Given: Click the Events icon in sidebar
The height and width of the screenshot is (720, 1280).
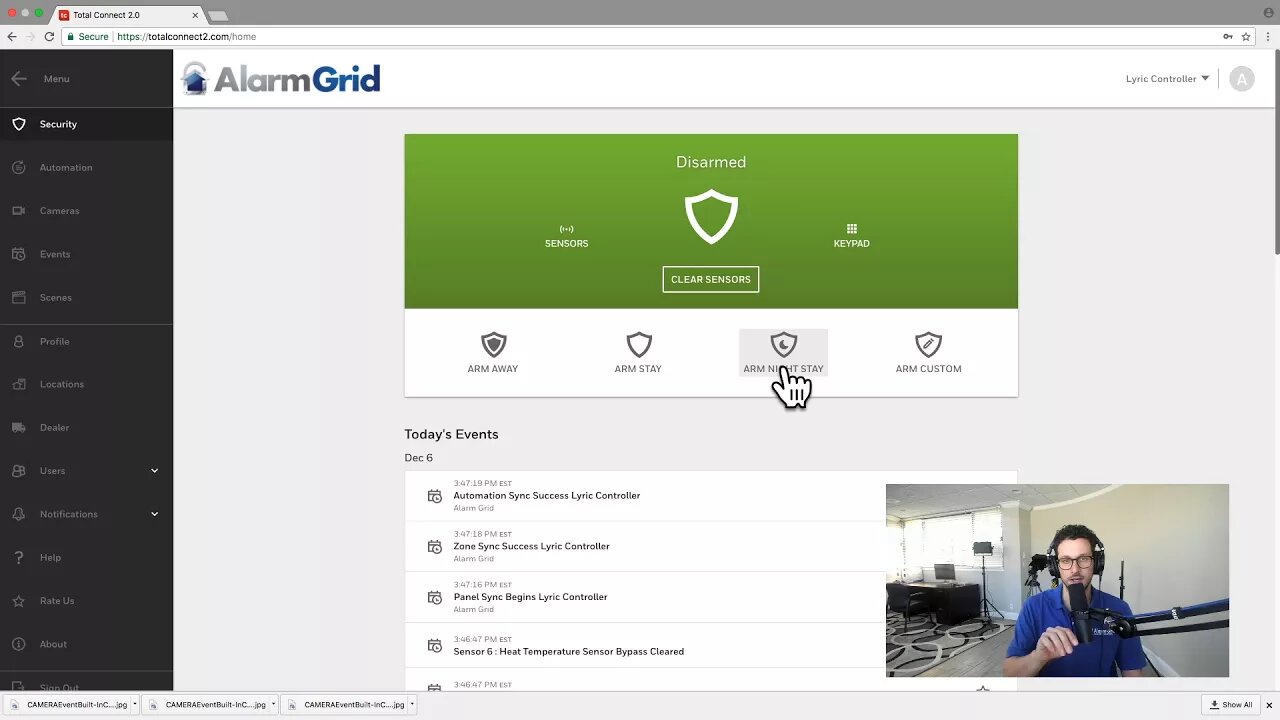Looking at the screenshot, I should click(x=19, y=254).
